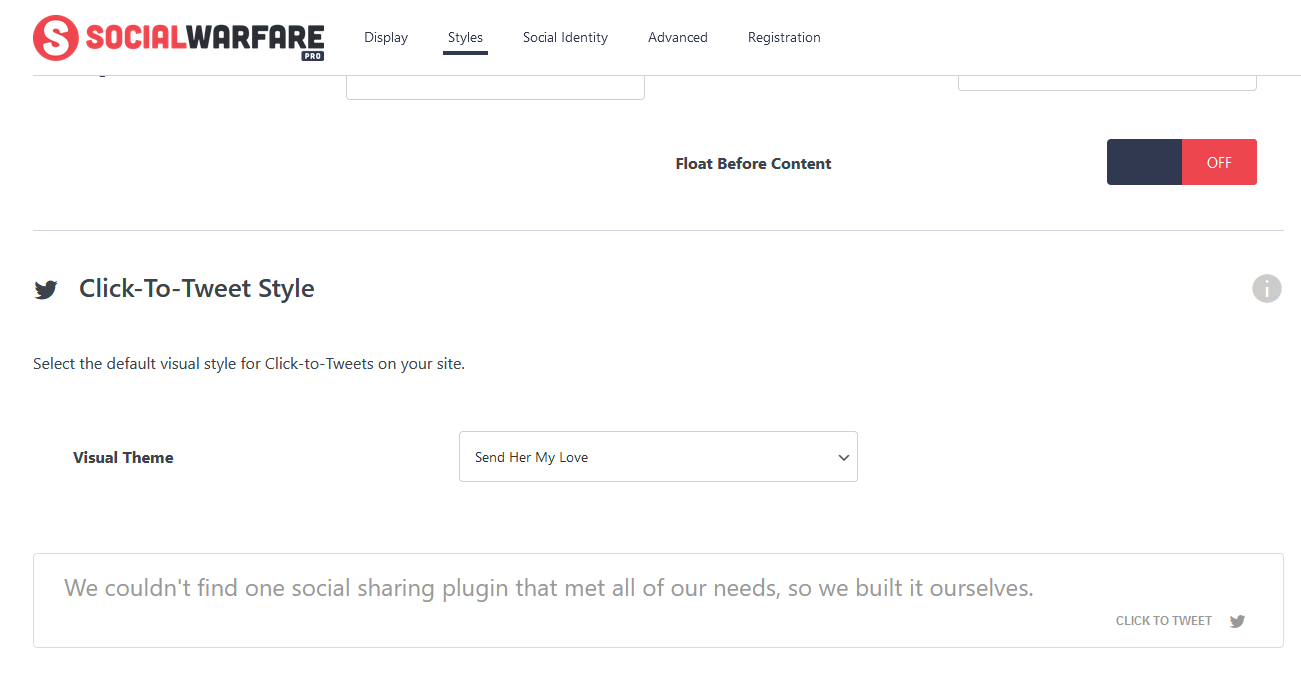The image size is (1301, 682).
Task: Open the Social Identity tab
Action: [x=565, y=37]
